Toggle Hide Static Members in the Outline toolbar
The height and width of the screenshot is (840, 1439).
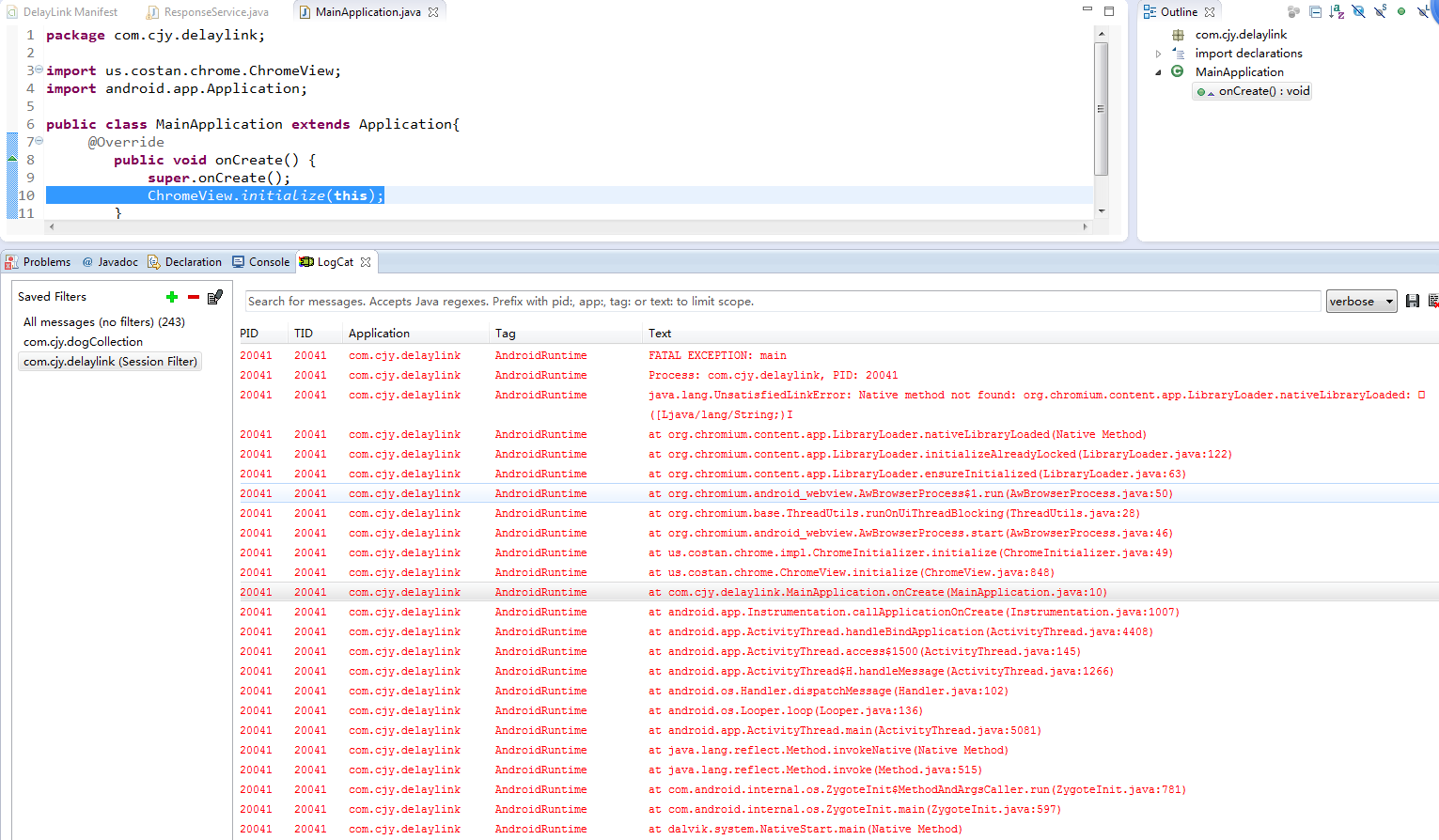click(x=1380, y=12)
